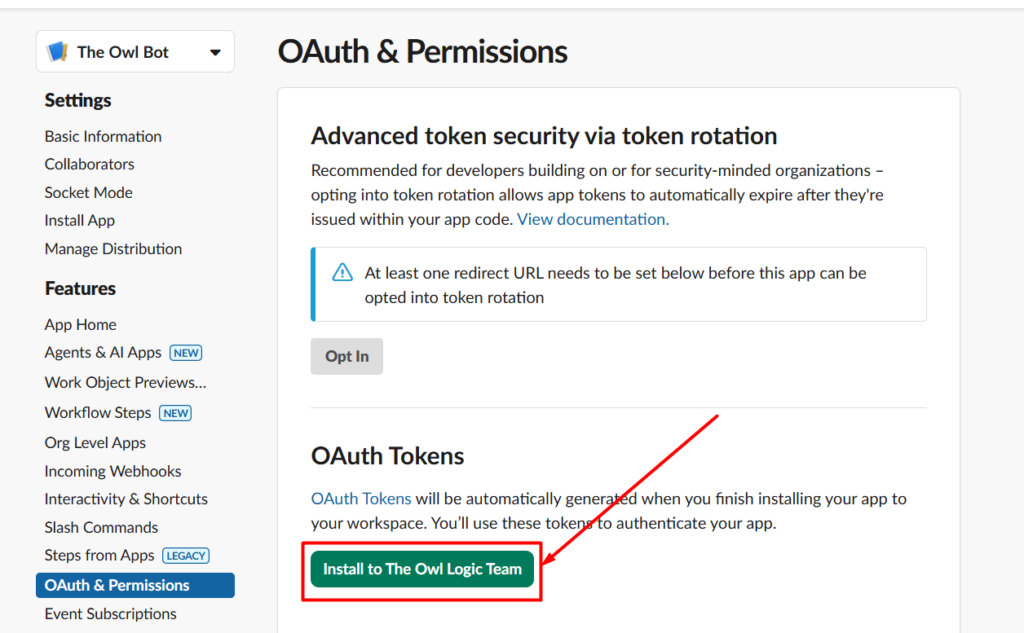The height and width of the screenshot is (633, 1024).
Task: Follow the OAuth Tokens link
Action: (361, 498)
